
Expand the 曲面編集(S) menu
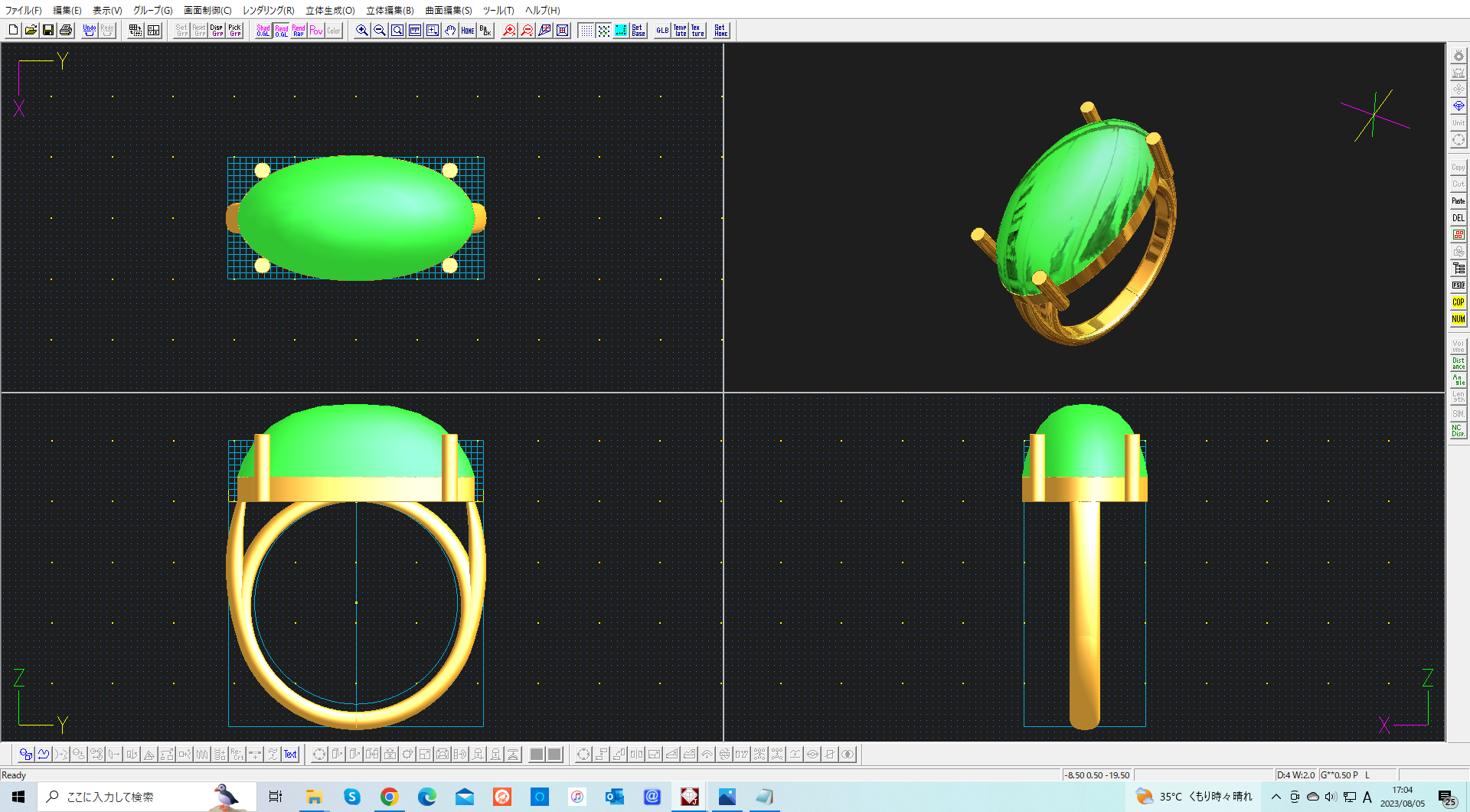coord(448,10)
